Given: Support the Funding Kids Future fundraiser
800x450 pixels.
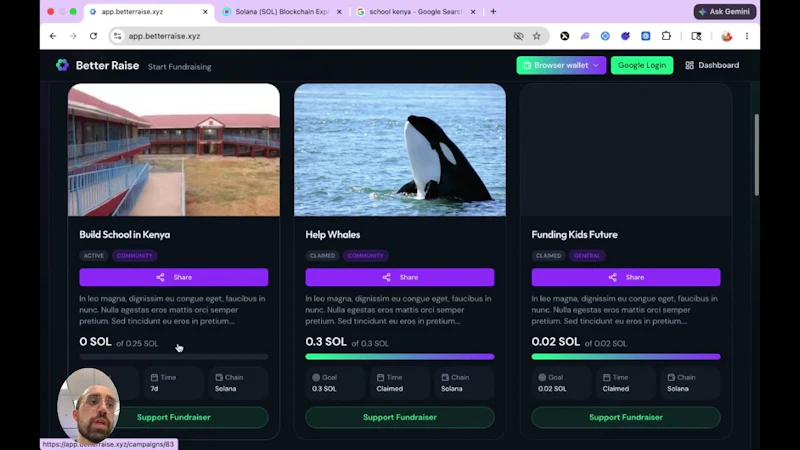Looking at the screenshot, I should [x=626, y=417].
